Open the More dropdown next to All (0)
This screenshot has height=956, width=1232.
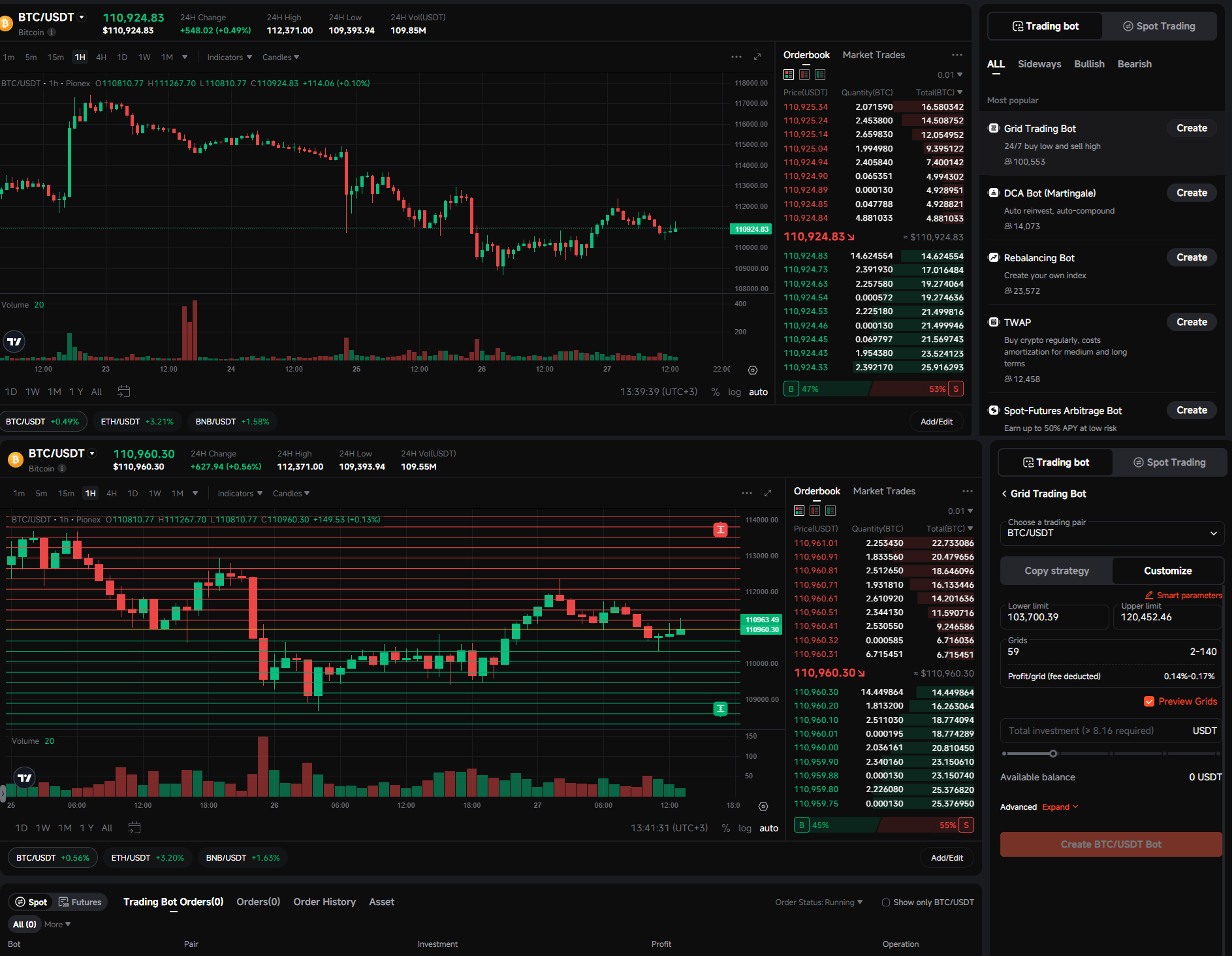click(57, 925)
